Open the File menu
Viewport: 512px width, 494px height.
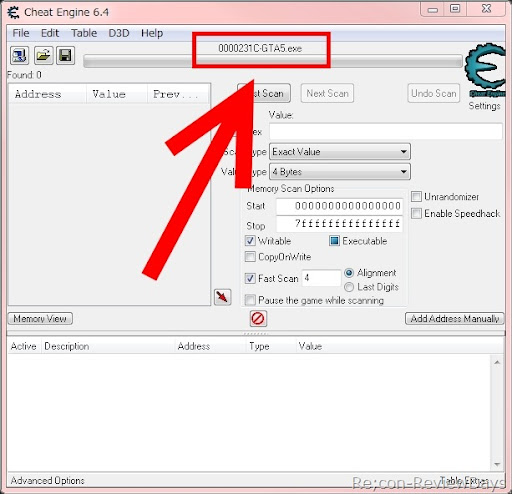[x=21, y=33]
